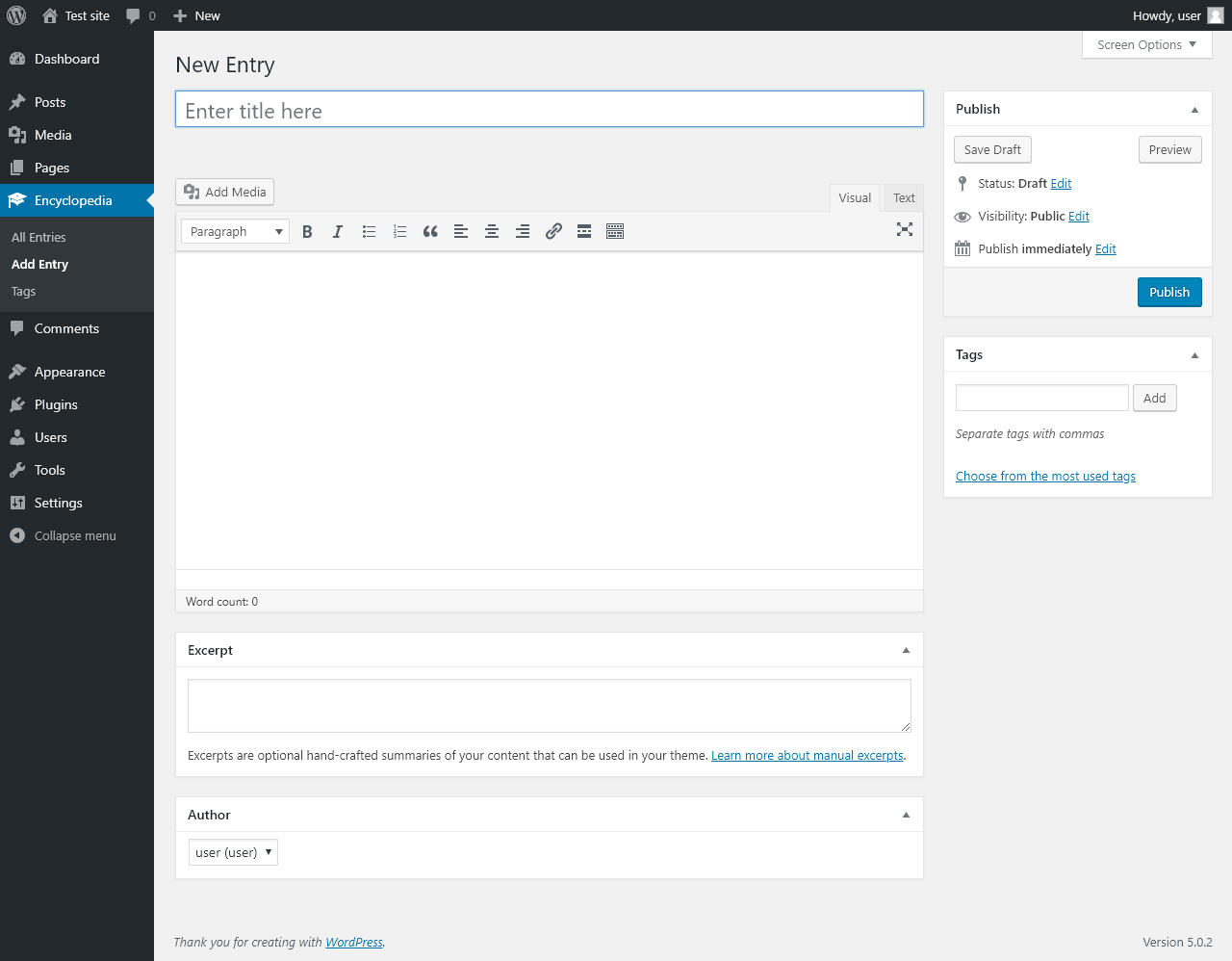Switch to the Text editor tab
1232x961 pixels.
coord(904,198)
